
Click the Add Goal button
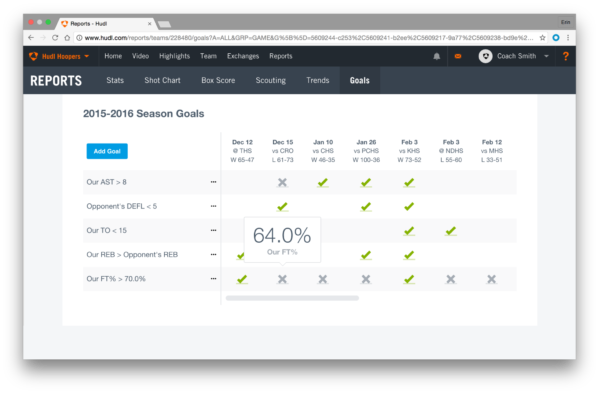(x=107, y=151)
